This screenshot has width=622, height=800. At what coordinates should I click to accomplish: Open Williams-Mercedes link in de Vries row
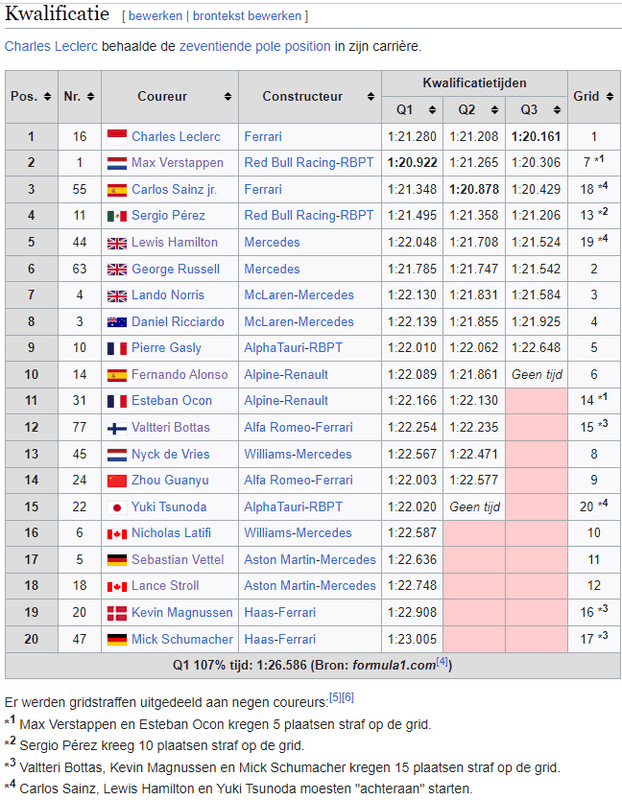coord(297,454)
